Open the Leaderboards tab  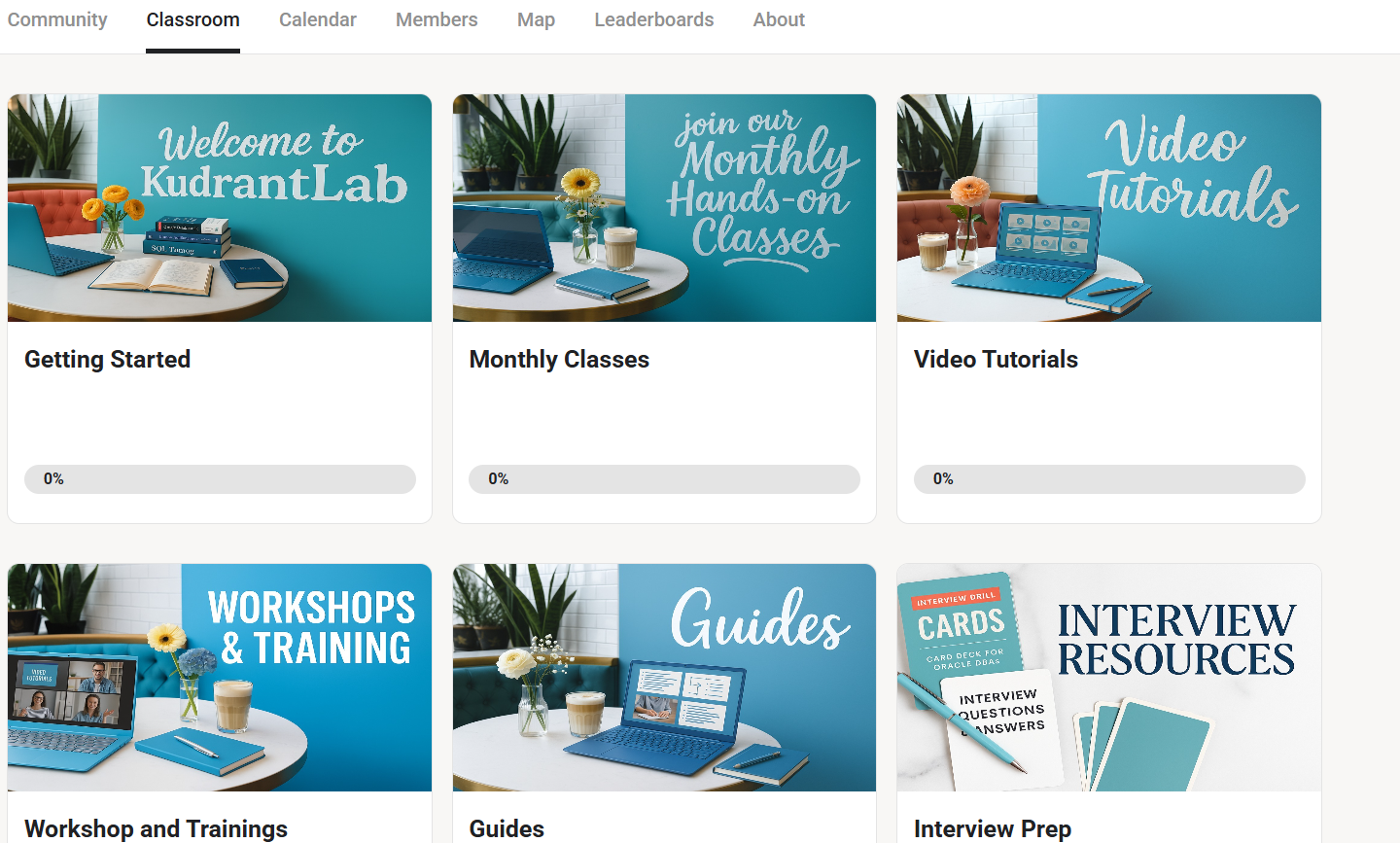(x=654, y=19)
